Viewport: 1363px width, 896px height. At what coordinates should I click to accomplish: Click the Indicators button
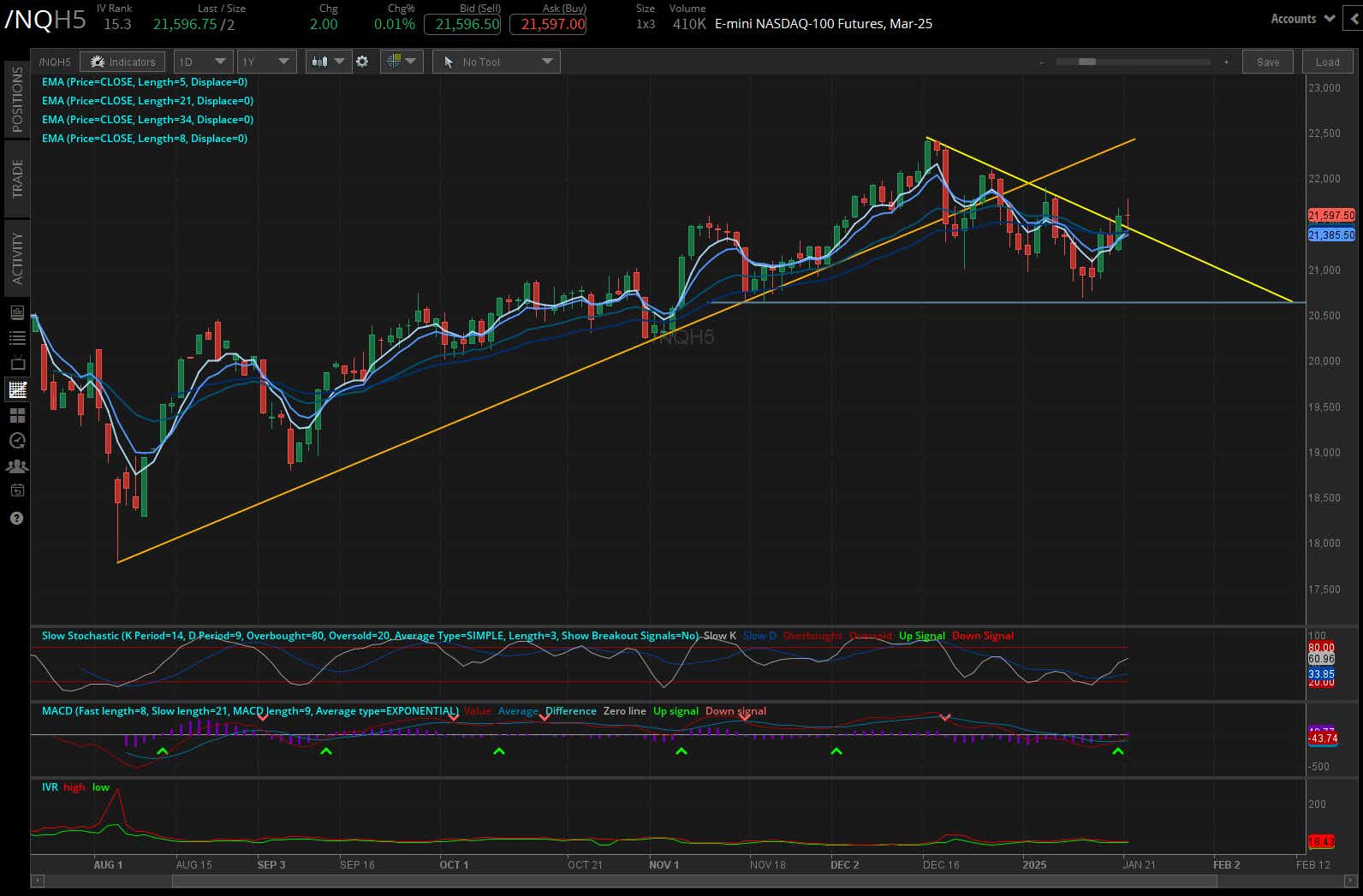pos(123,62)
